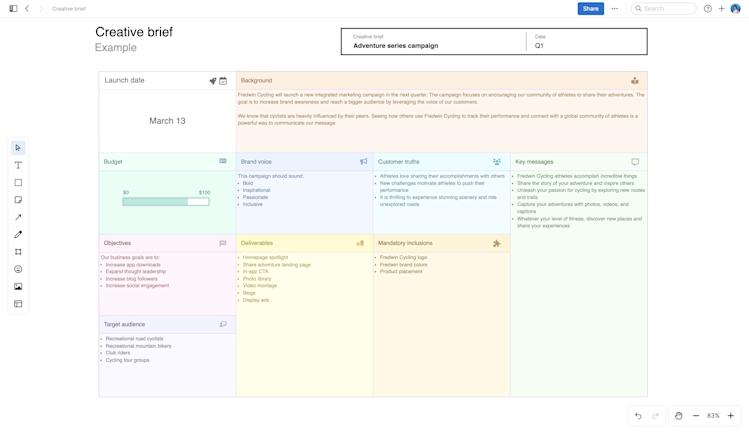749x434 pixels.
Task: Go back with the left chevron
Action: (x=27, y=9)
